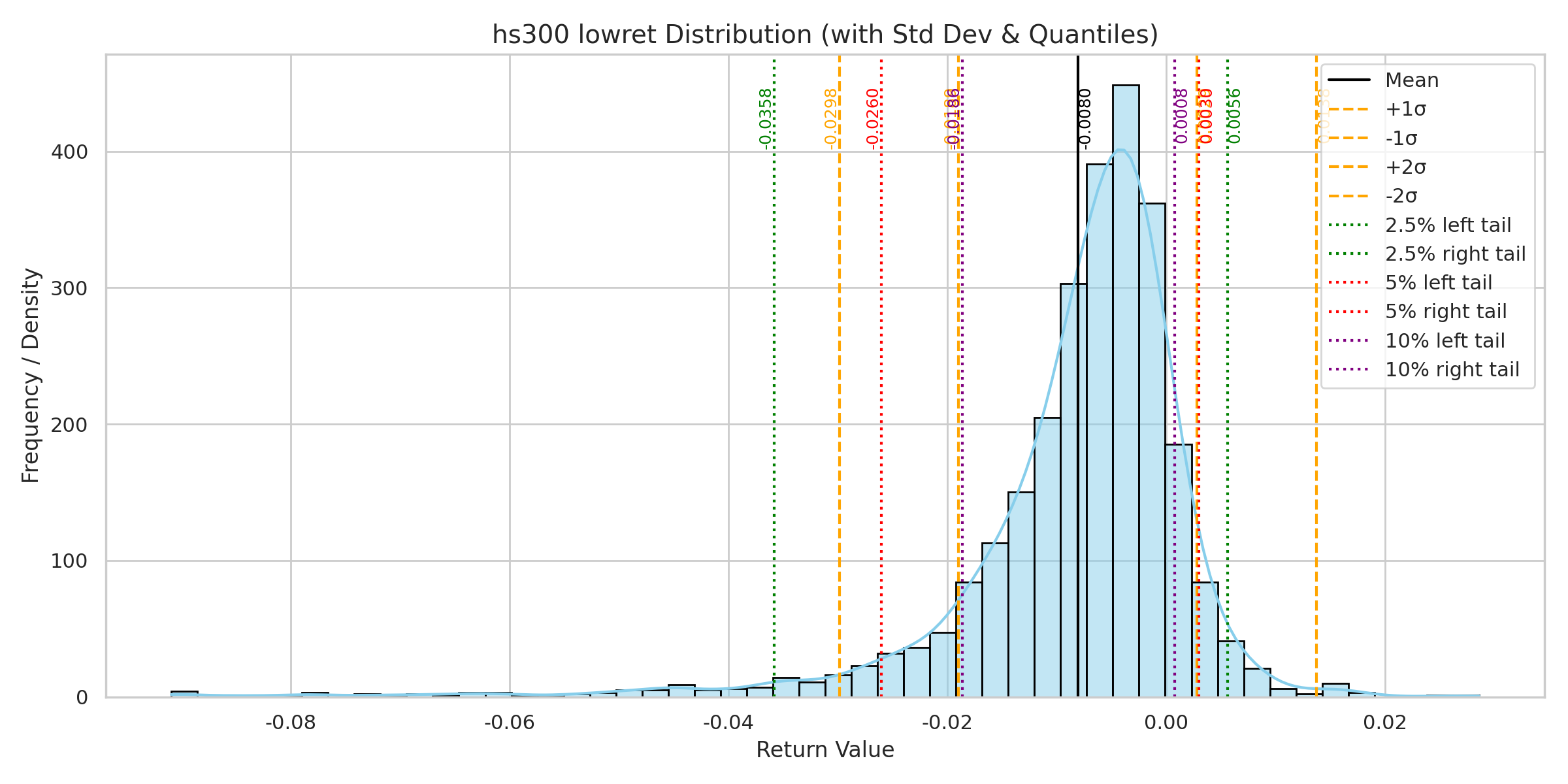1568x784 pixels.
Task: Click the 400 y-axis tick label
Action: (69, 152)
